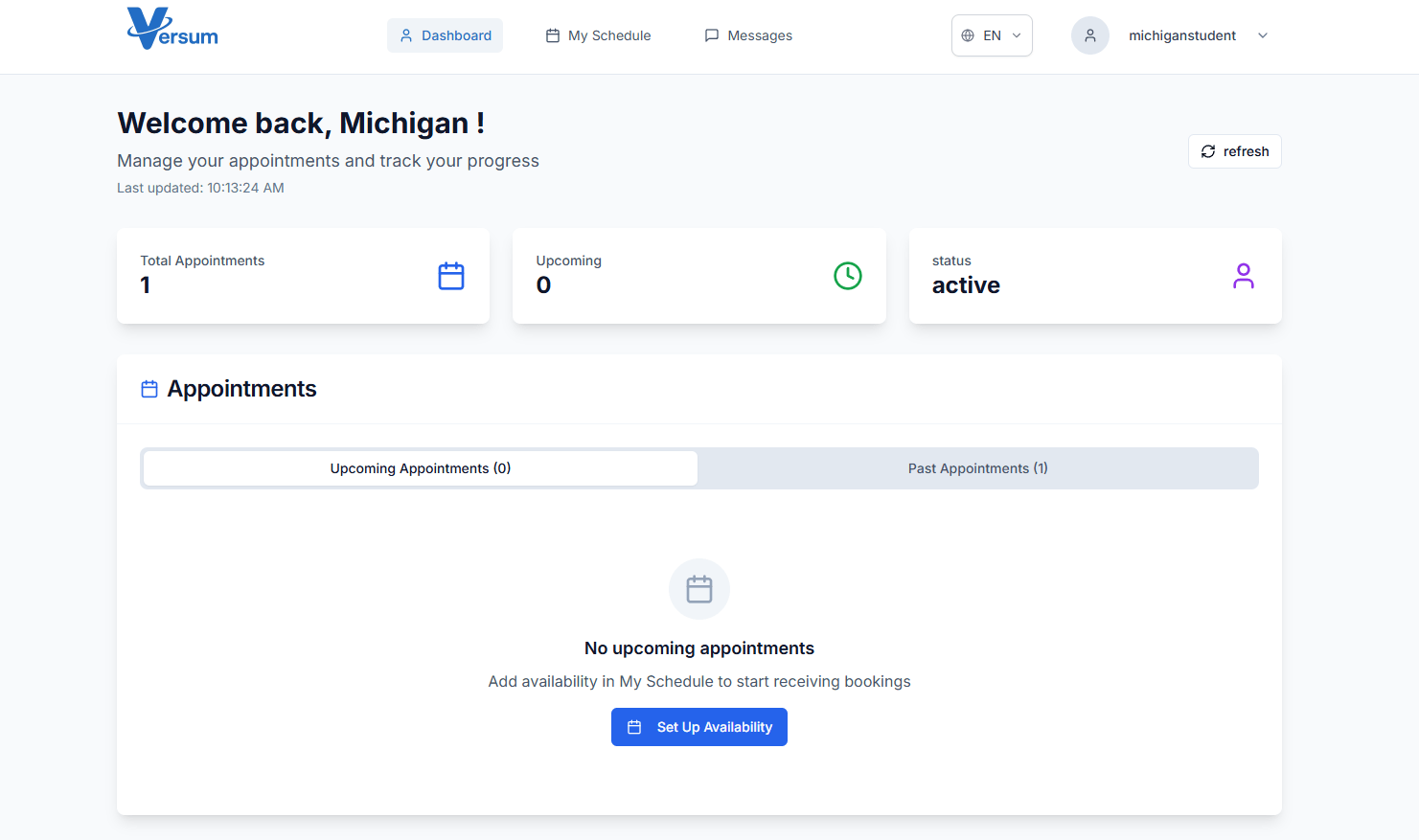Viewport: 1419px width, 840px height.
Task: Click the 'status' label in the status card
Action: click(x=951, y=261)
